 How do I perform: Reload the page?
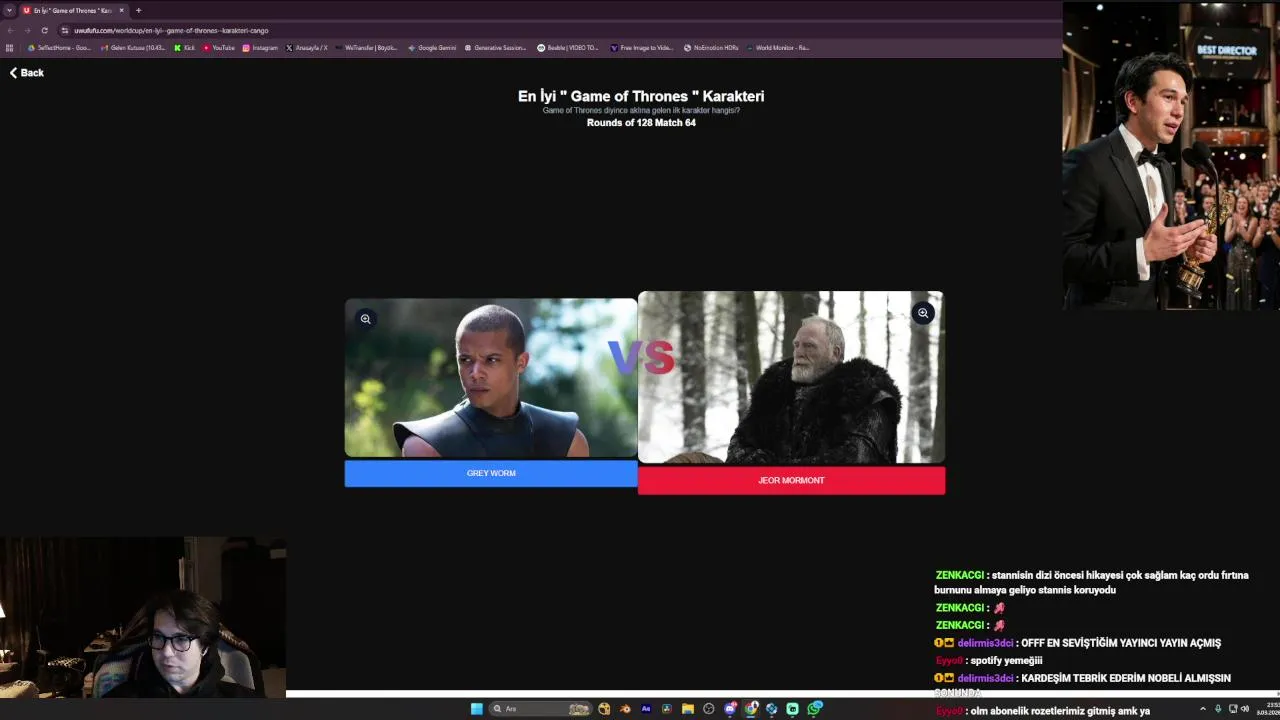(44, 30)
